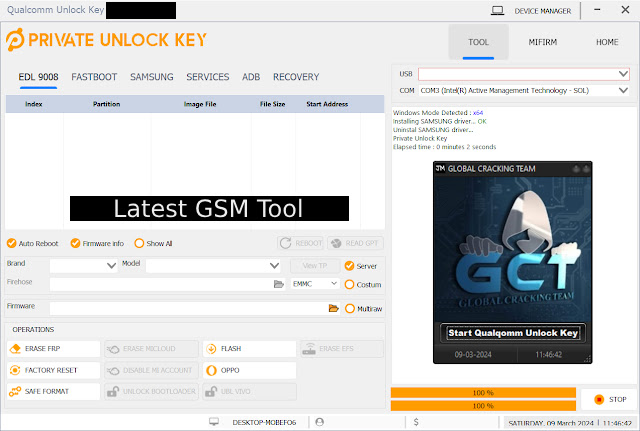
Task: Click the user account icon in status bar
Action: (x=320, y=422)
